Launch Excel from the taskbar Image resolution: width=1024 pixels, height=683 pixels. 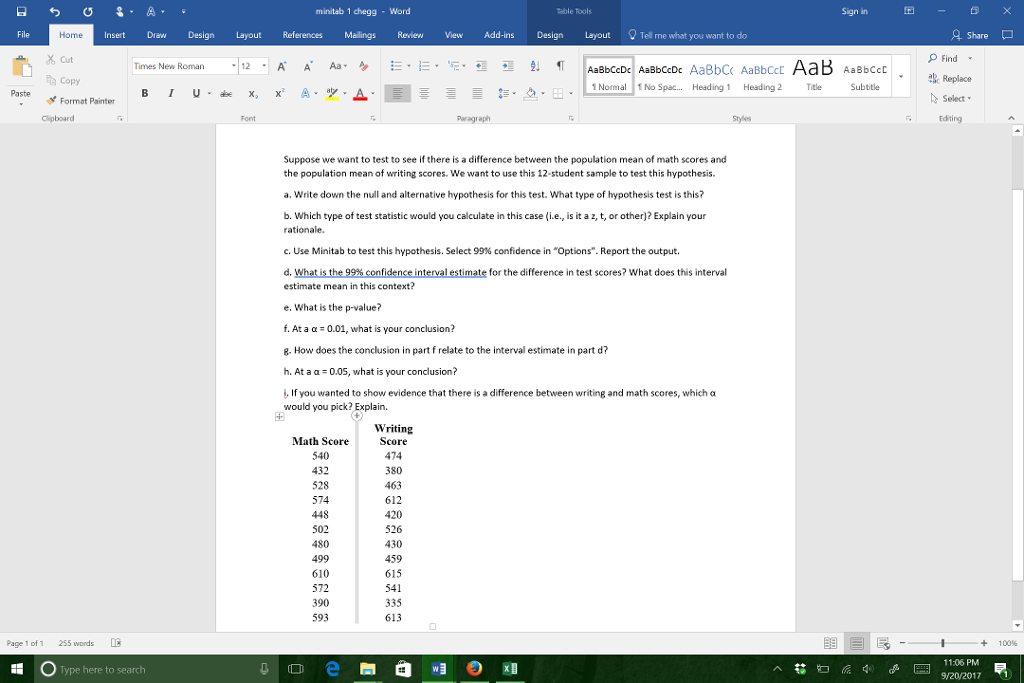(510, 669)
